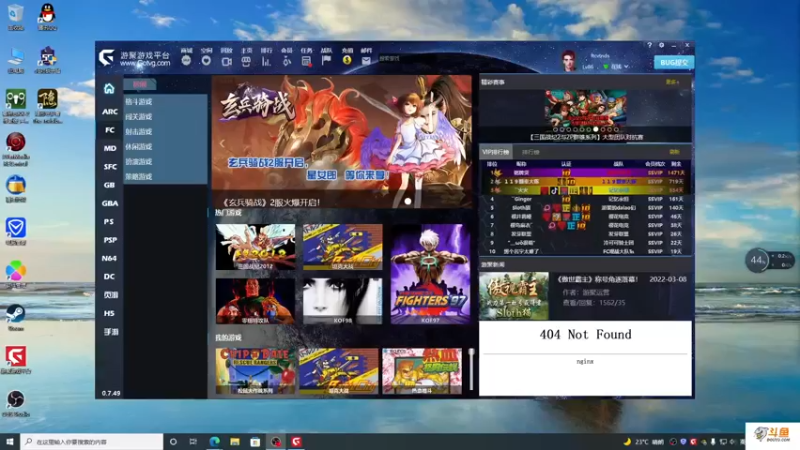This screenshot has width=800, height=450.
Task: Click the user avatar portrait
Action: (x=569, y=61)
